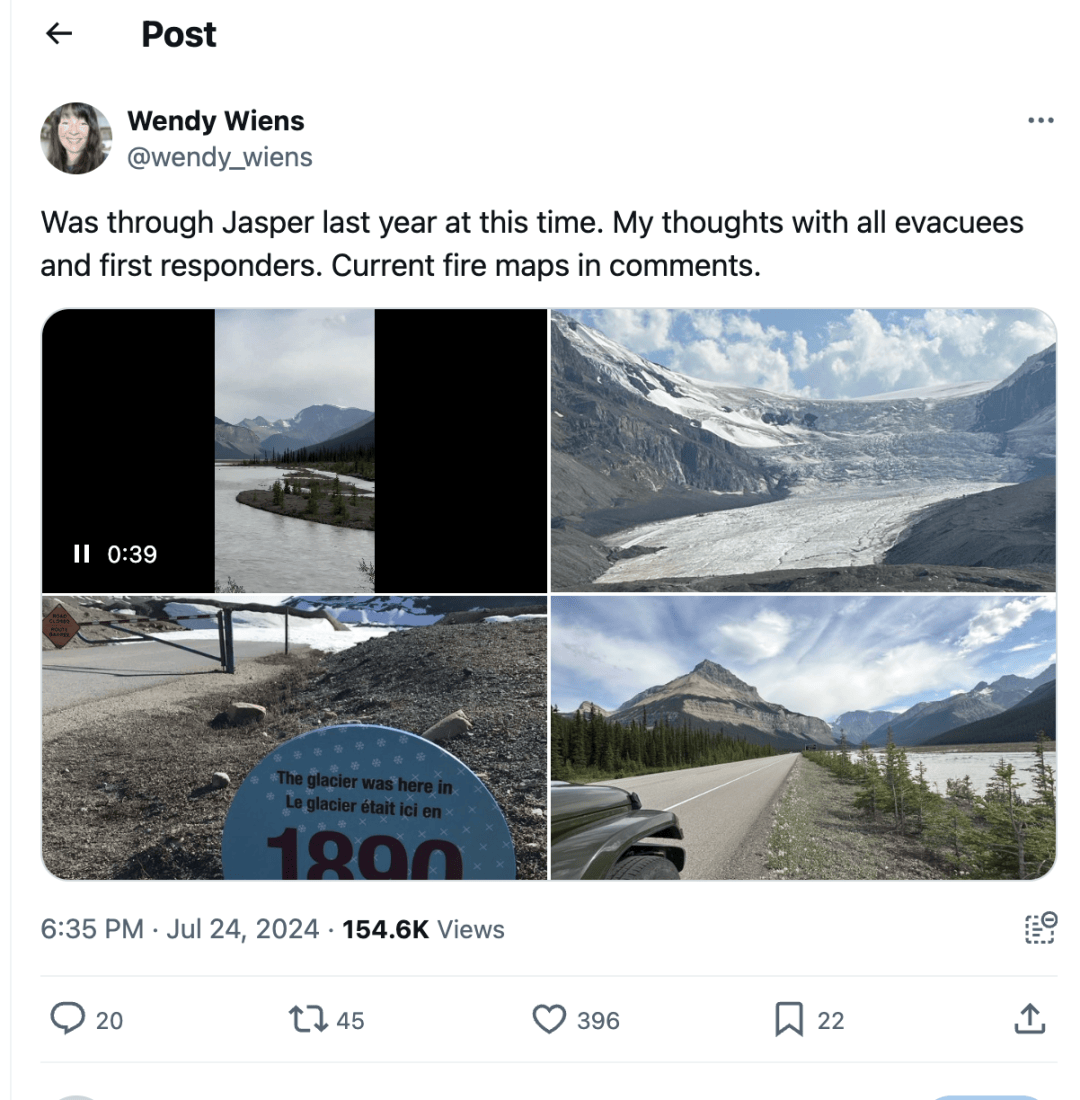This screenshot has height=1100, width=1080.
Task: Open the glacier landscape photo
Action: click(x=803, y=450)
